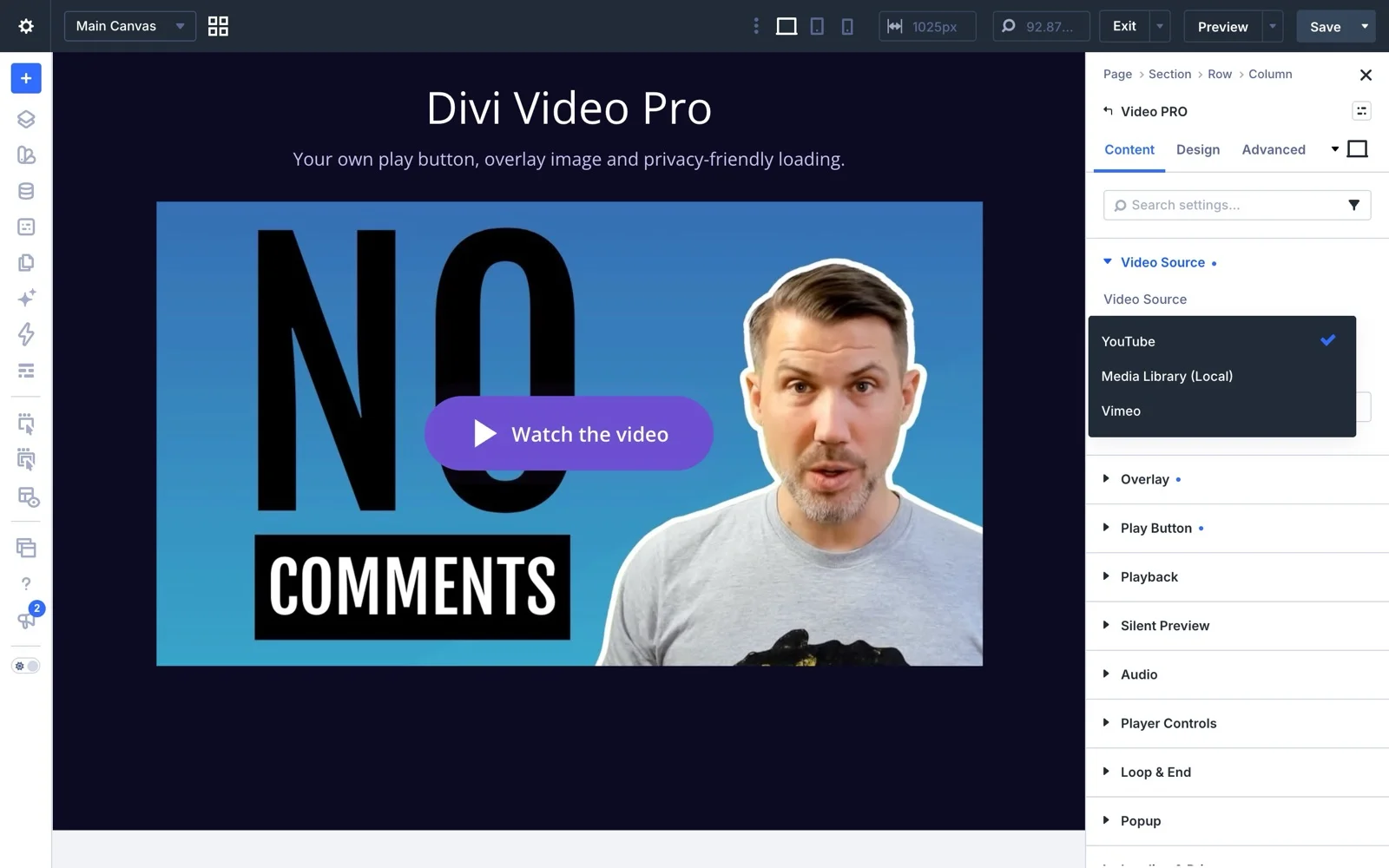Image resolution: width=1389 pixels, height=868 pixels.
Task: Open builder settings gear icon
Action: point(26,26)
